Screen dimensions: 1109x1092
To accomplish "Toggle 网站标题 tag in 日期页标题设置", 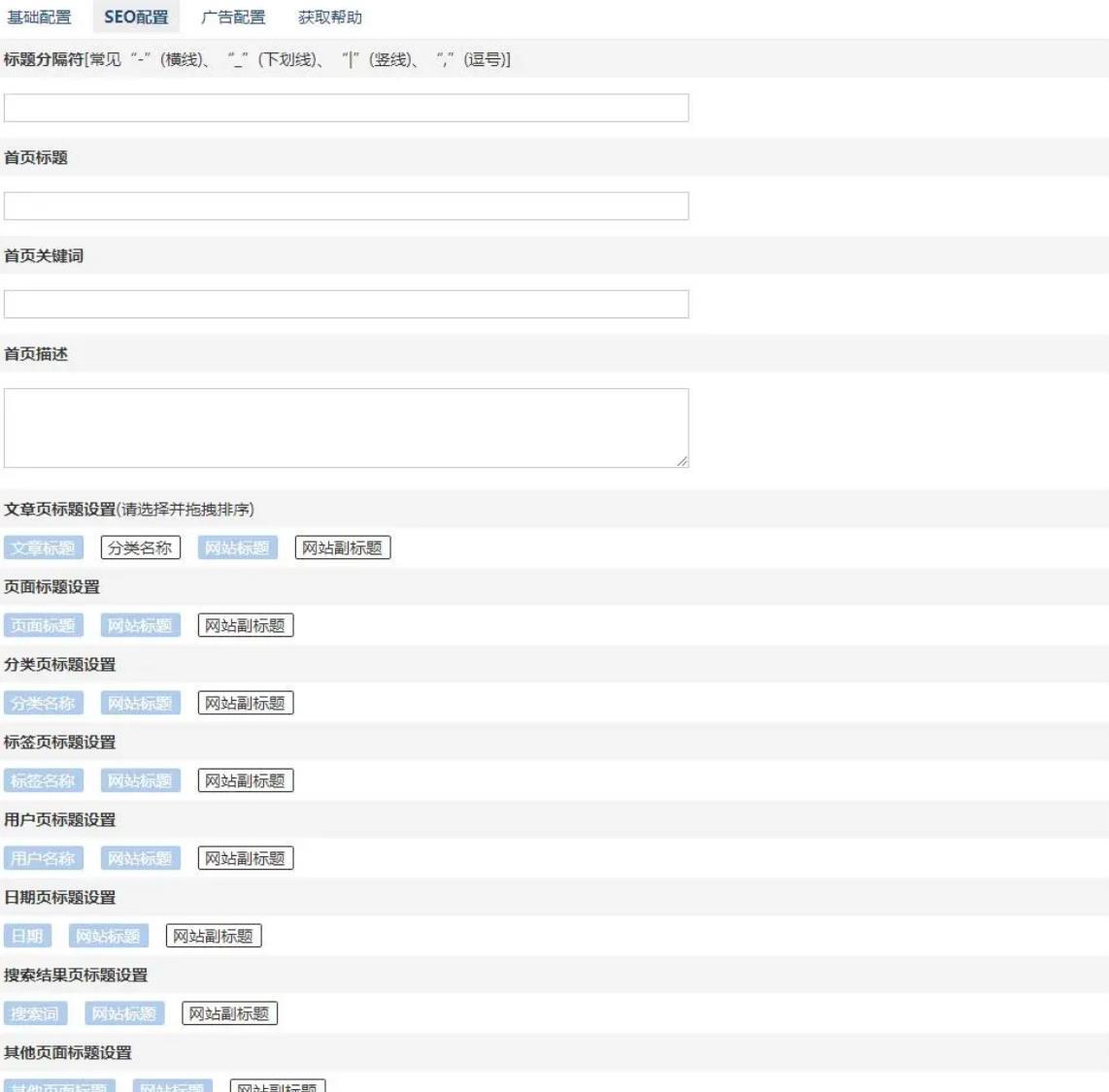I will 109,936.
